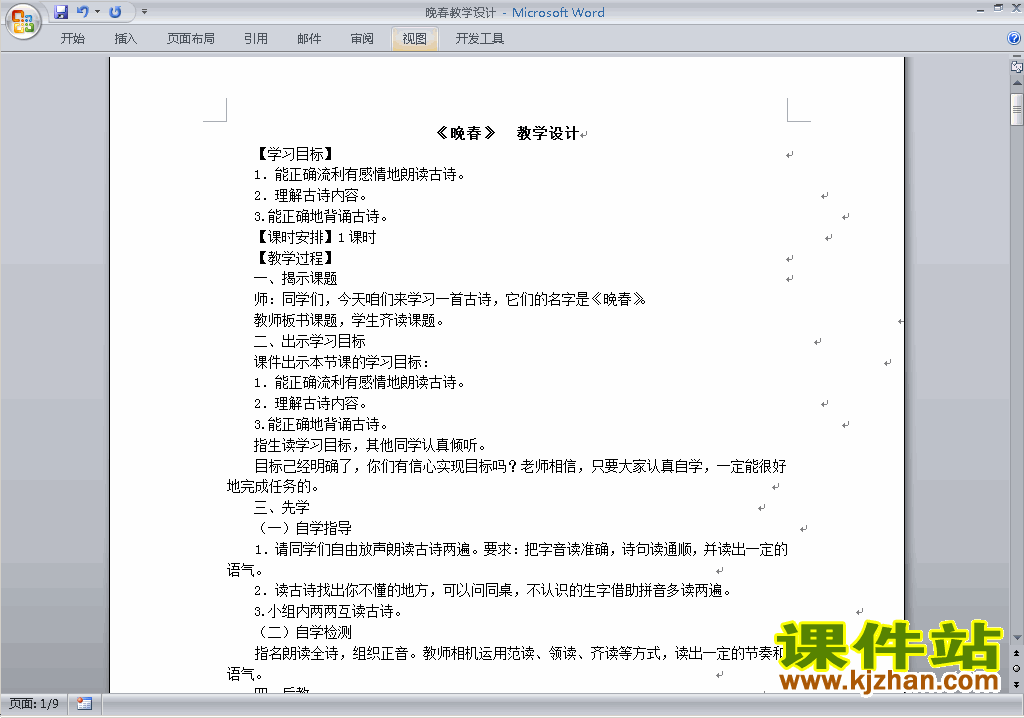Open the 开始 ribbon tab
Screen dimensions: 1024x718
tap(72, 39)
